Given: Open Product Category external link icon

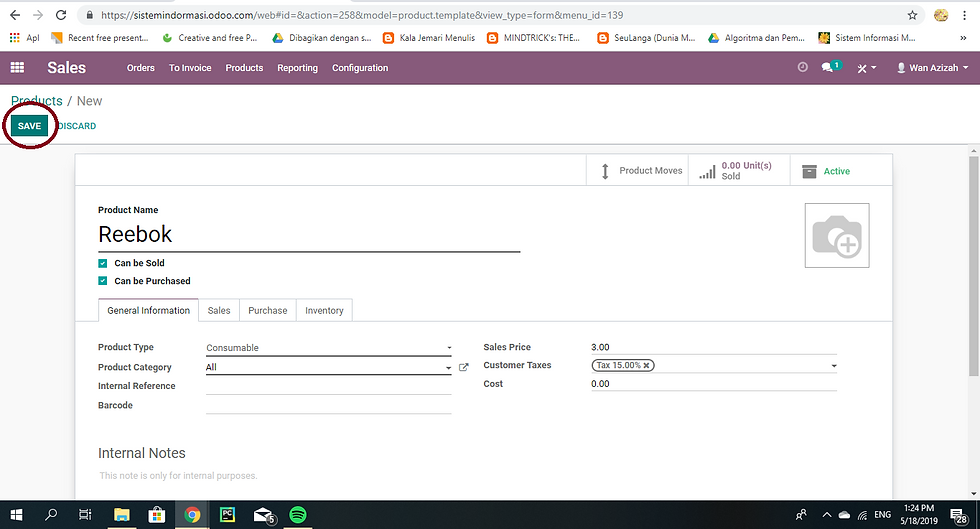Looking at the screenshot, I should click(x=463, y=368).
